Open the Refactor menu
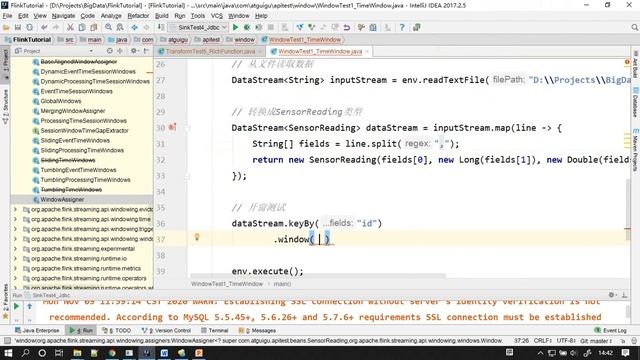 pyautogui.click(x=138, y=16)
